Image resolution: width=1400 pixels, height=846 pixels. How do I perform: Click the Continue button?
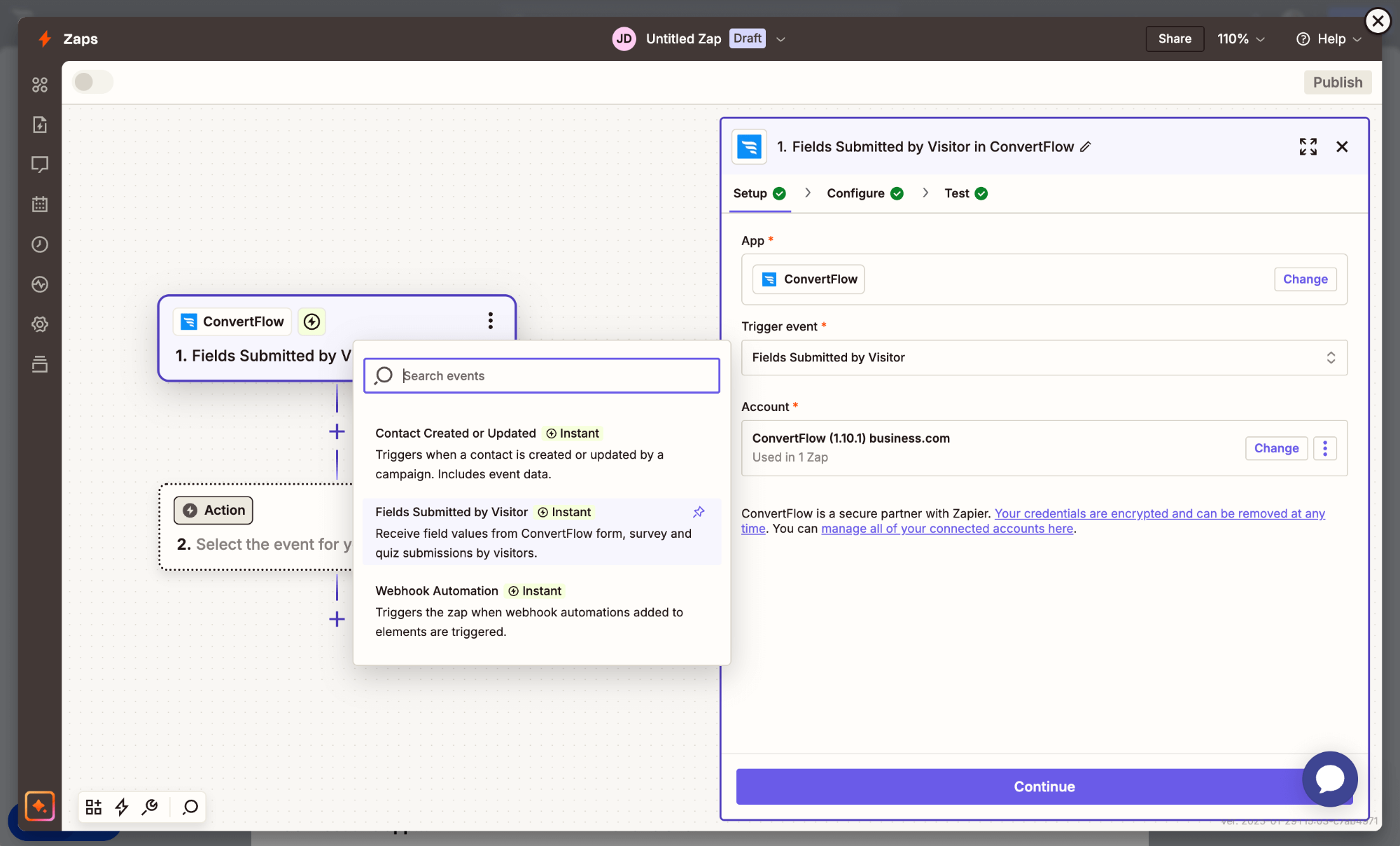pos(1044,786)
